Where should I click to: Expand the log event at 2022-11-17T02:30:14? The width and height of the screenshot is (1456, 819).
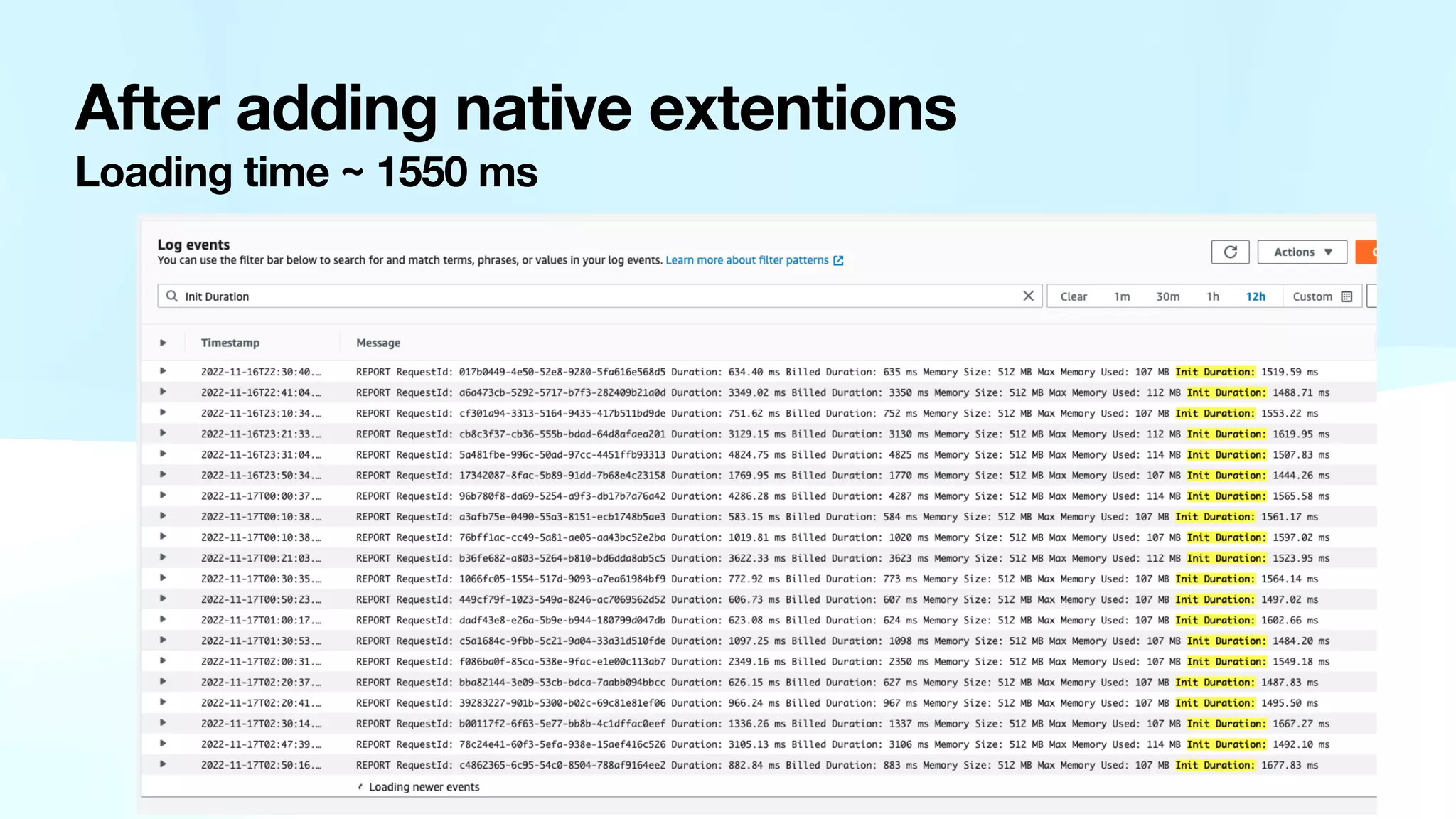click(x=163, y=722)
